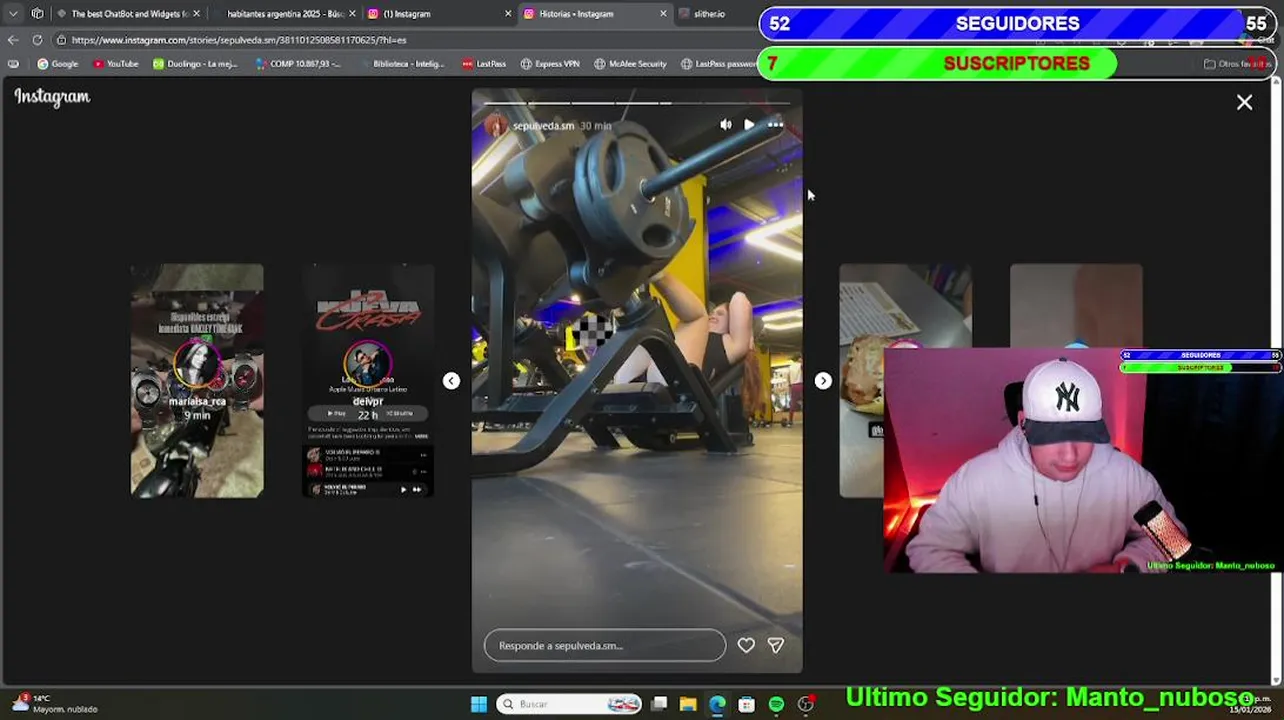Open the deivpr story thumbnail

pos(368,381)
